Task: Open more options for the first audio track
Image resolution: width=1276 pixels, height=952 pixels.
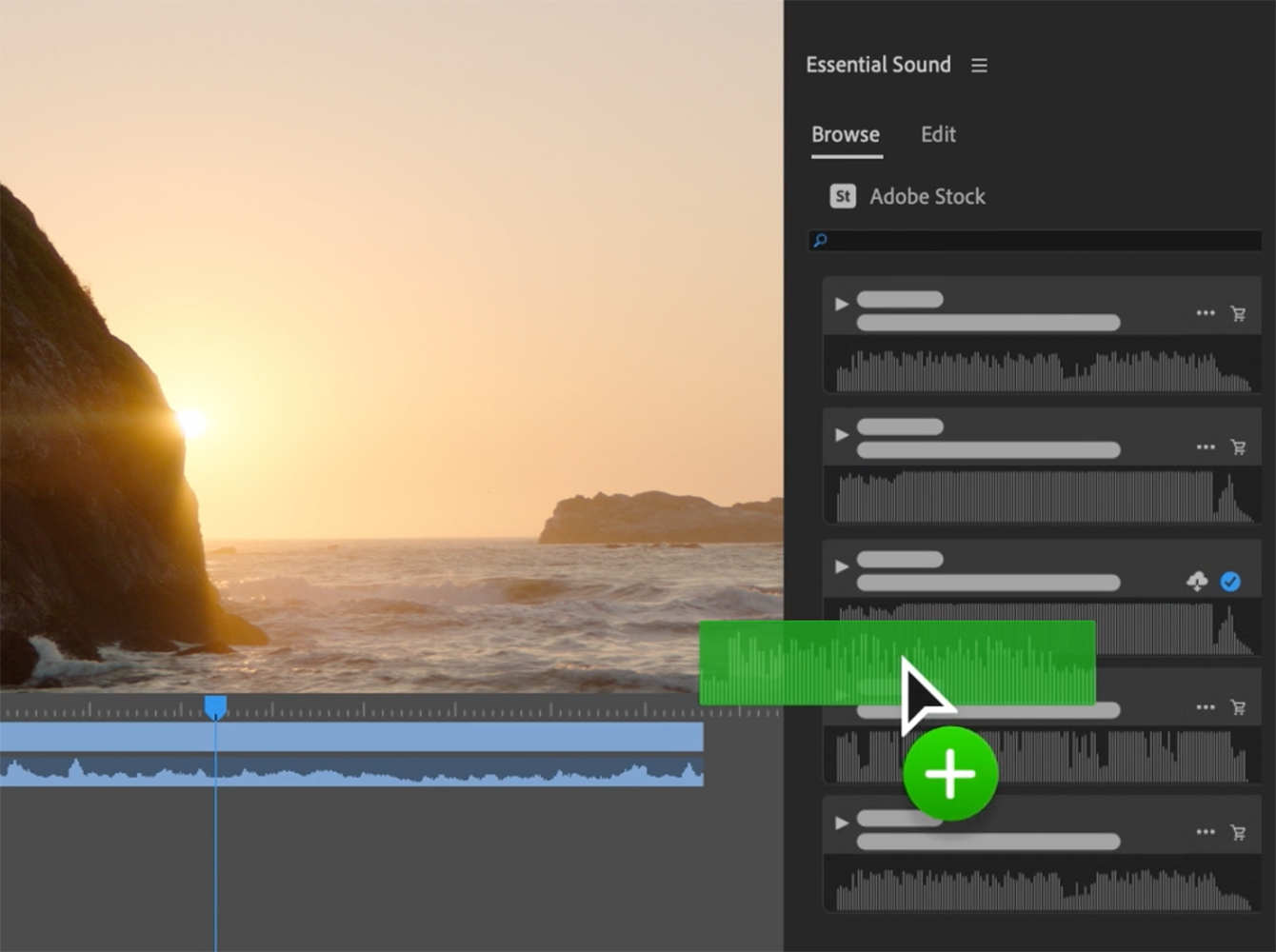Action: 1206,313
